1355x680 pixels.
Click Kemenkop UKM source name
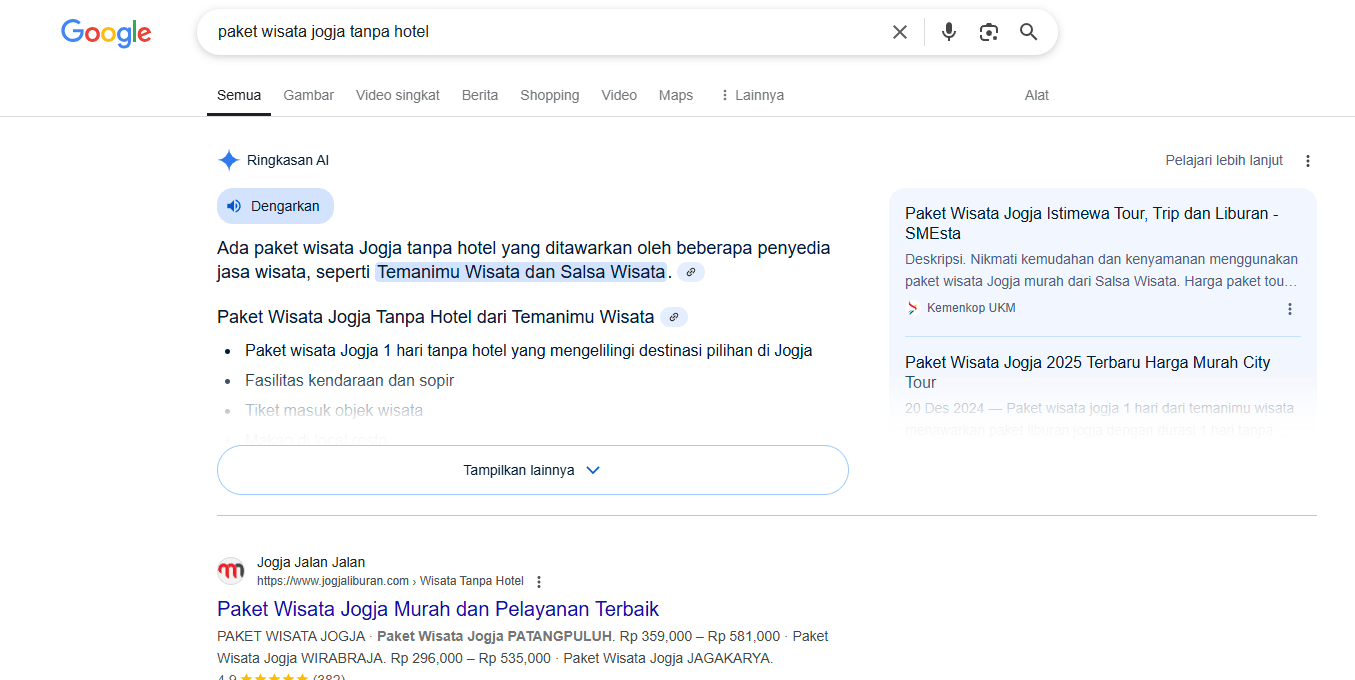971,308
